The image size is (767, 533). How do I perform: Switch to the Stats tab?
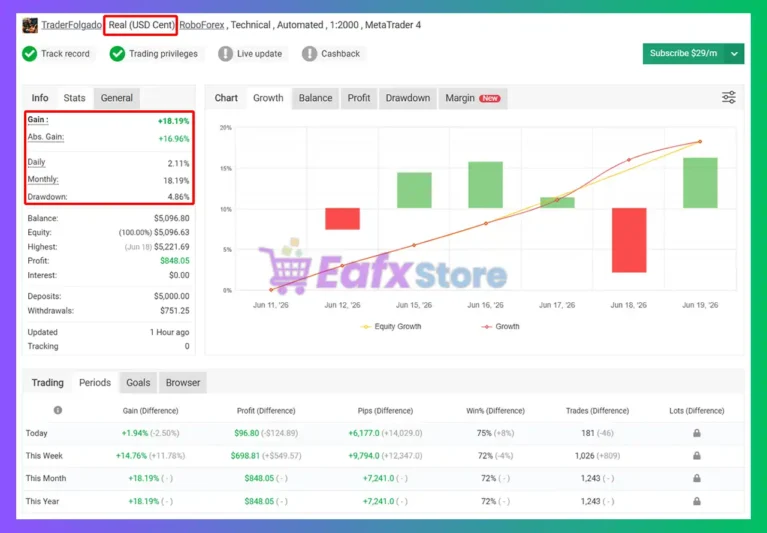click(74, 98)
